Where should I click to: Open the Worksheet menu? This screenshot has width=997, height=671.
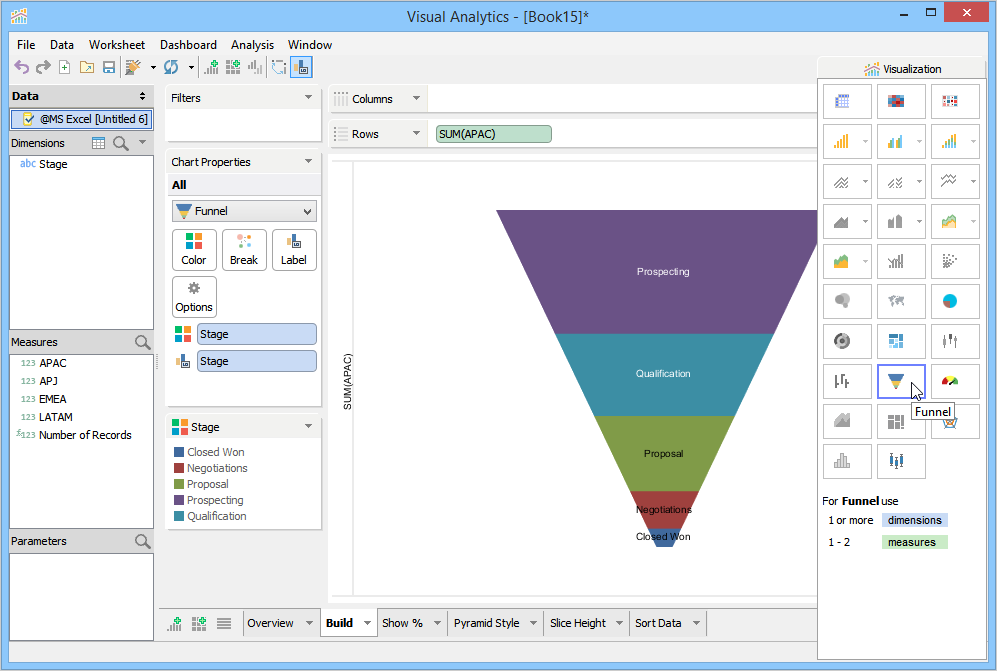pyautogui.click(x=116, y=45)
